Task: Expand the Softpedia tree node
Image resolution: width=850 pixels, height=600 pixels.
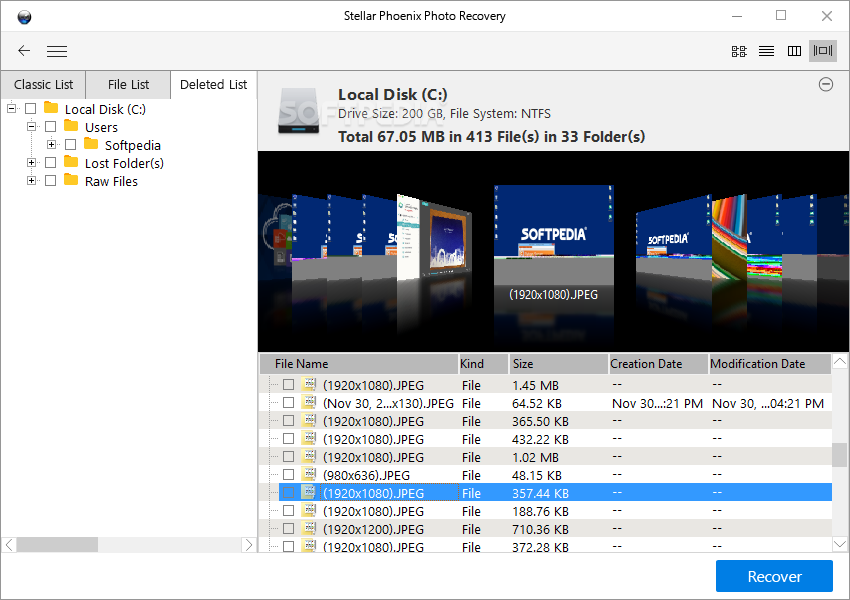Action: click(x=51, y=144)
